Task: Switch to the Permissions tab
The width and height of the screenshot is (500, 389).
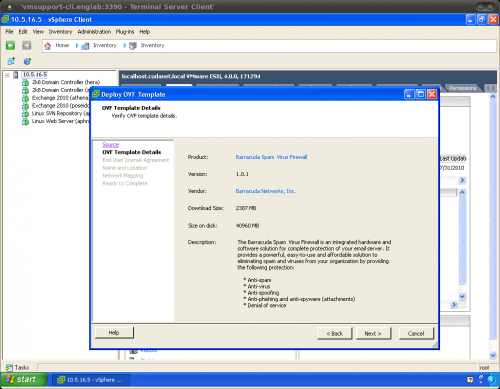Action: pos(462,88)
